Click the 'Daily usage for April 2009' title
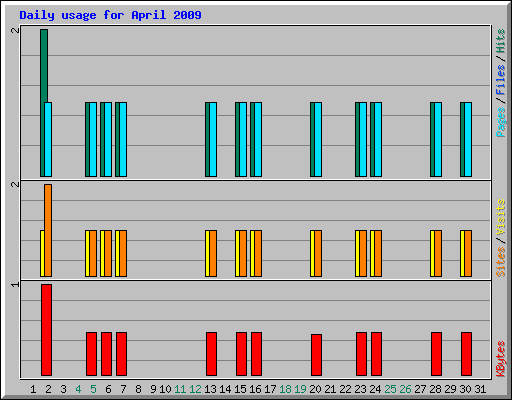 [110, 15]
